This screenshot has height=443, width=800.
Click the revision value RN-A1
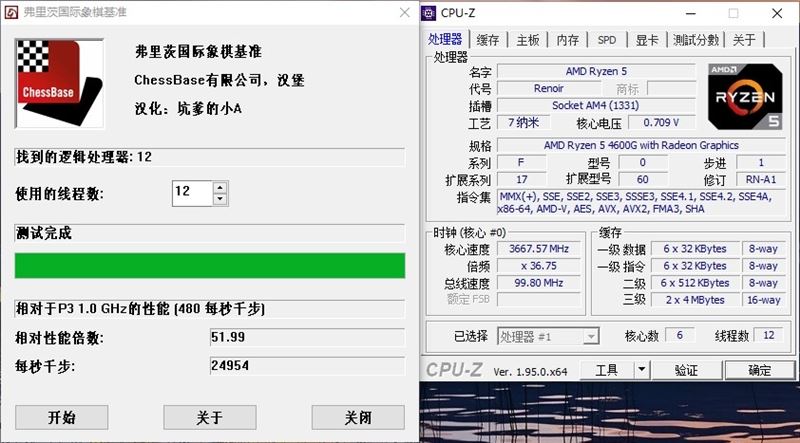click(761, 180)
